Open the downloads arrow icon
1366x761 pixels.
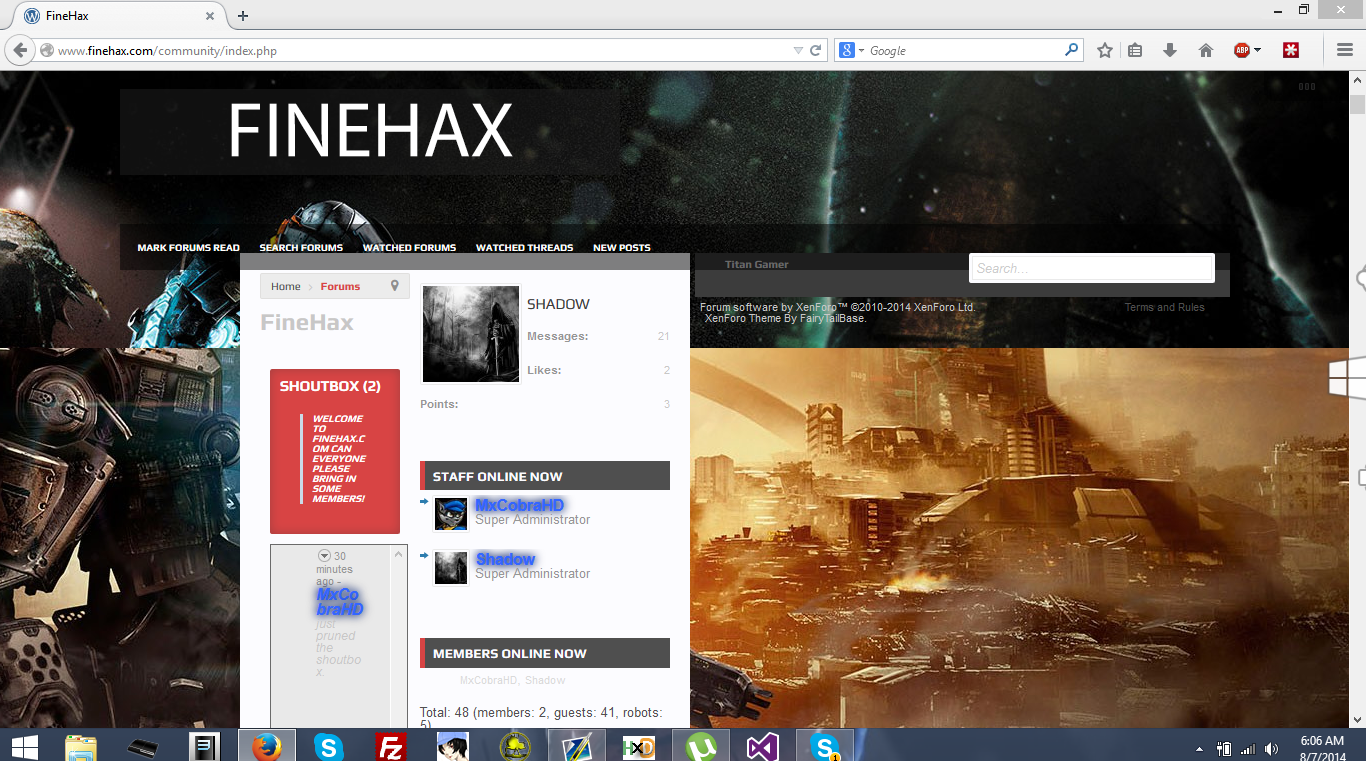click(x=1169, y=50)
